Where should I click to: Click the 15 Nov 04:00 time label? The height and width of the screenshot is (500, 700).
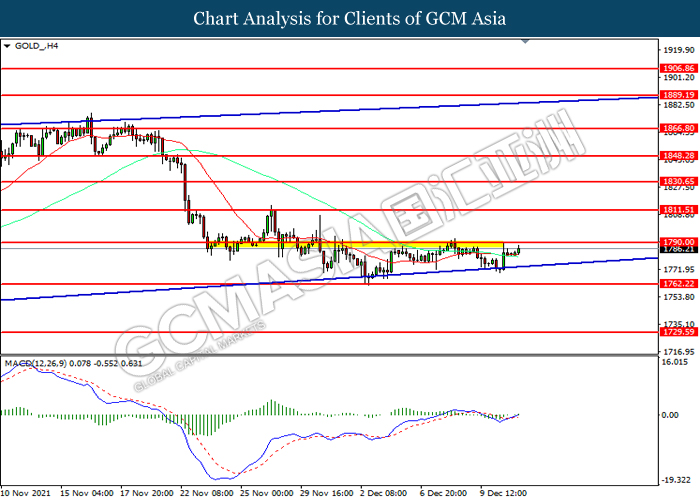87,493
